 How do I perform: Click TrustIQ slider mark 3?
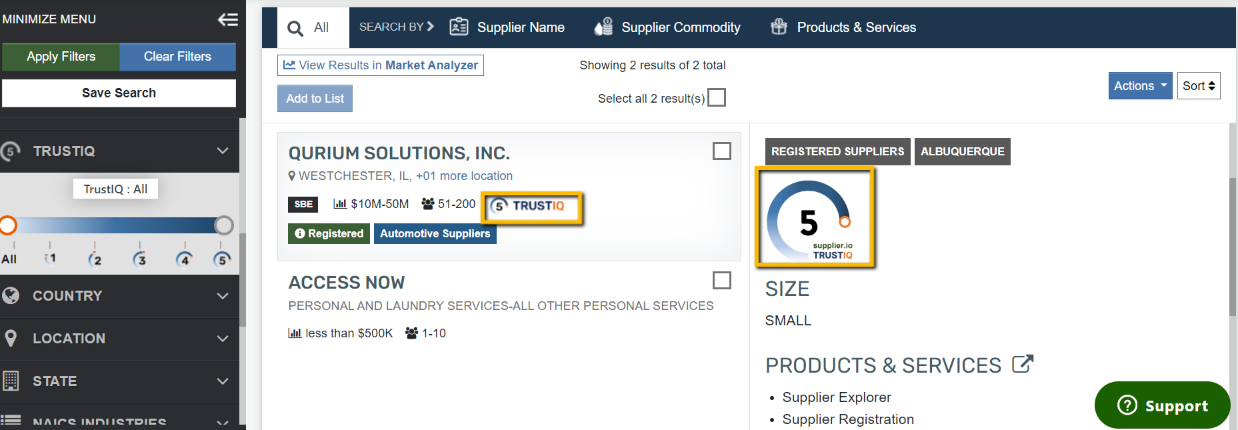pyautogui.click(x=140, y=259)
